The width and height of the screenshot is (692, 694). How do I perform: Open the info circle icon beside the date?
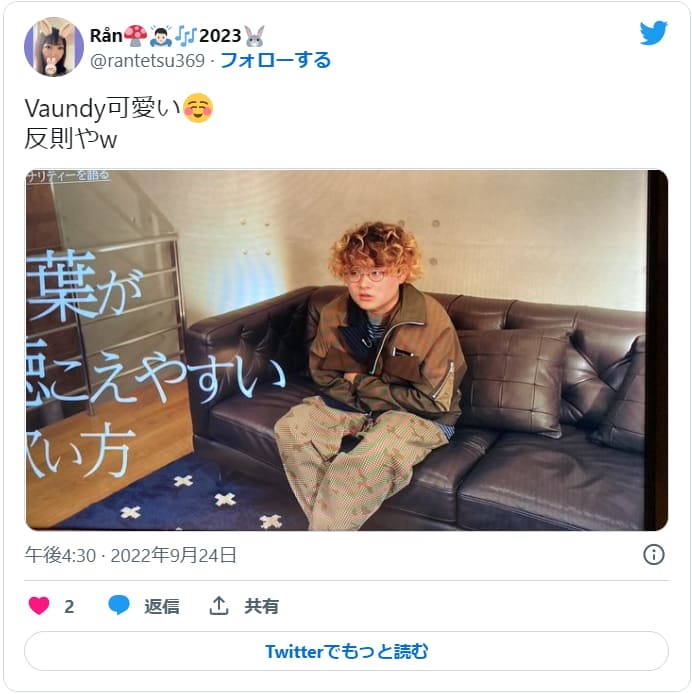[x=653, y=555]
